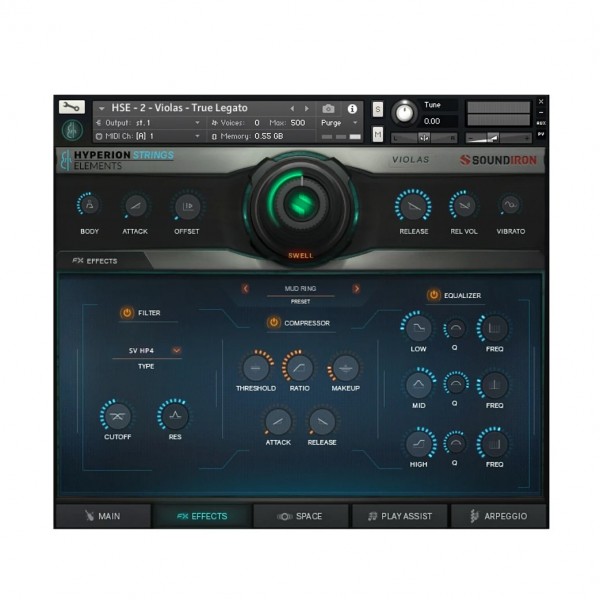Click the EQ High gain knob
600x600 pixels.
(x=419, y=443)
